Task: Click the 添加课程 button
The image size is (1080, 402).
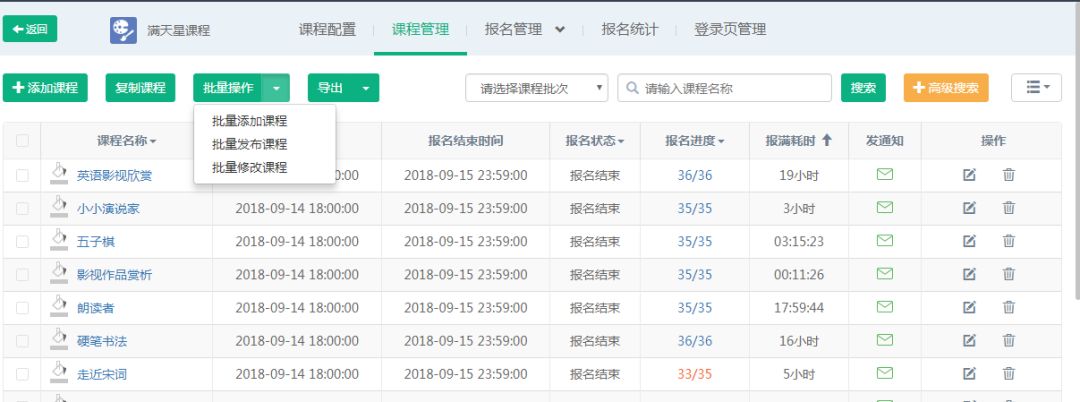Action: coord(45,88)
